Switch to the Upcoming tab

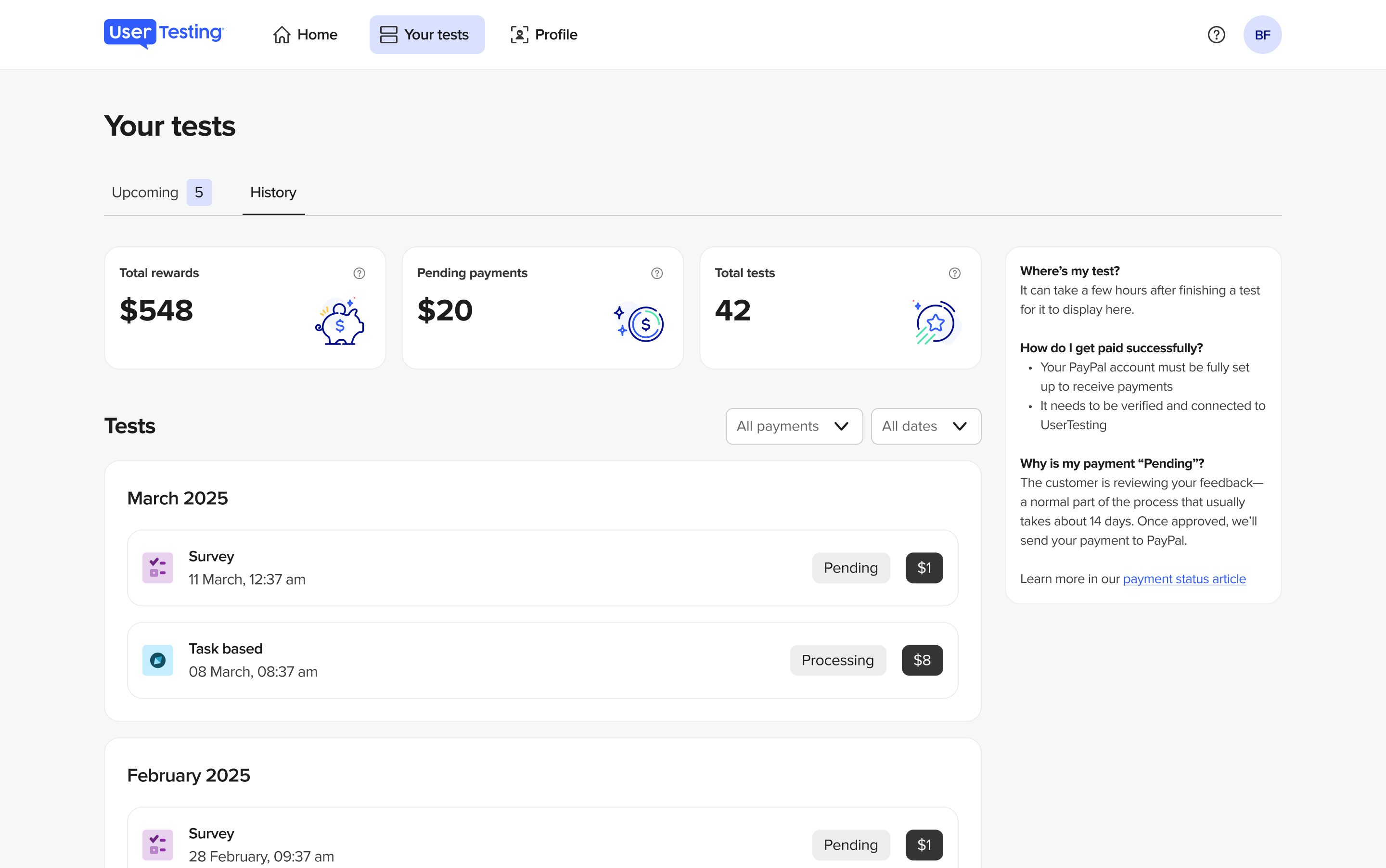pos(145,192)
